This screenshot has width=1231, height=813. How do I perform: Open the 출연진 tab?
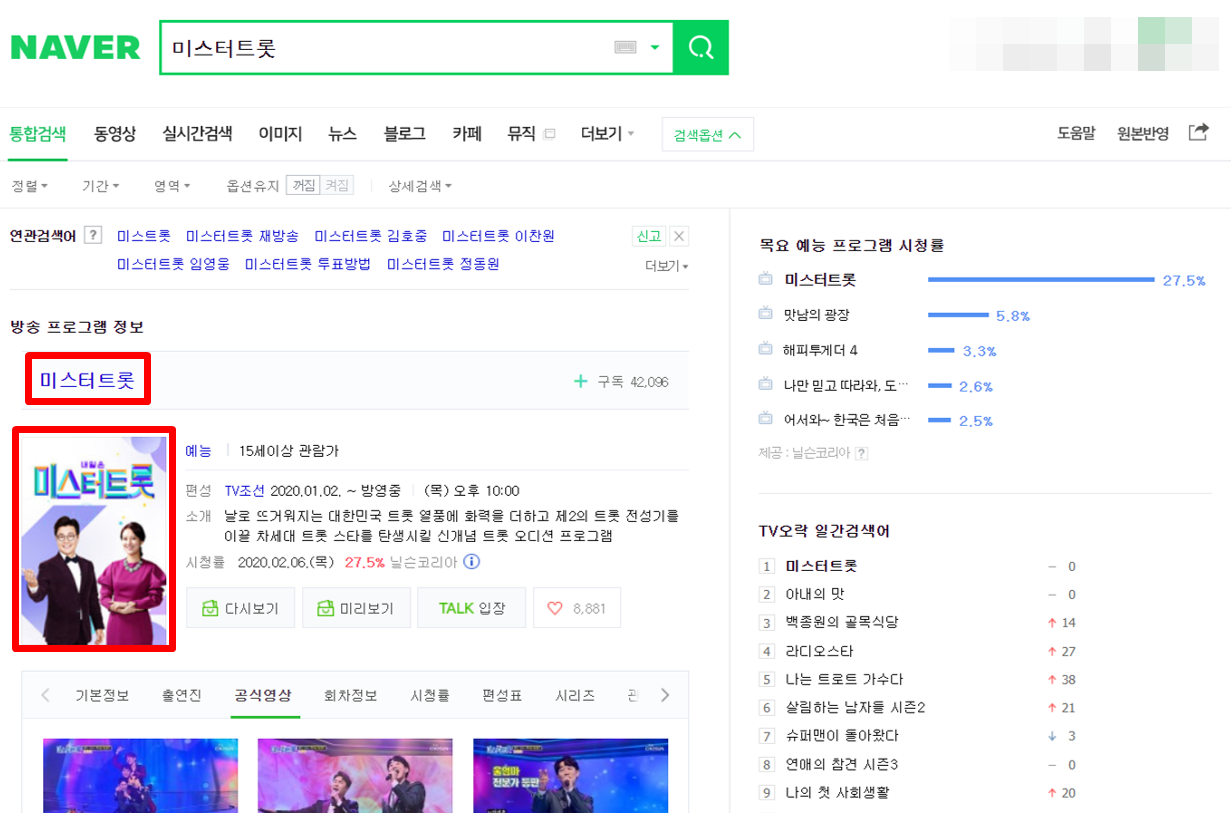[181, 696]
